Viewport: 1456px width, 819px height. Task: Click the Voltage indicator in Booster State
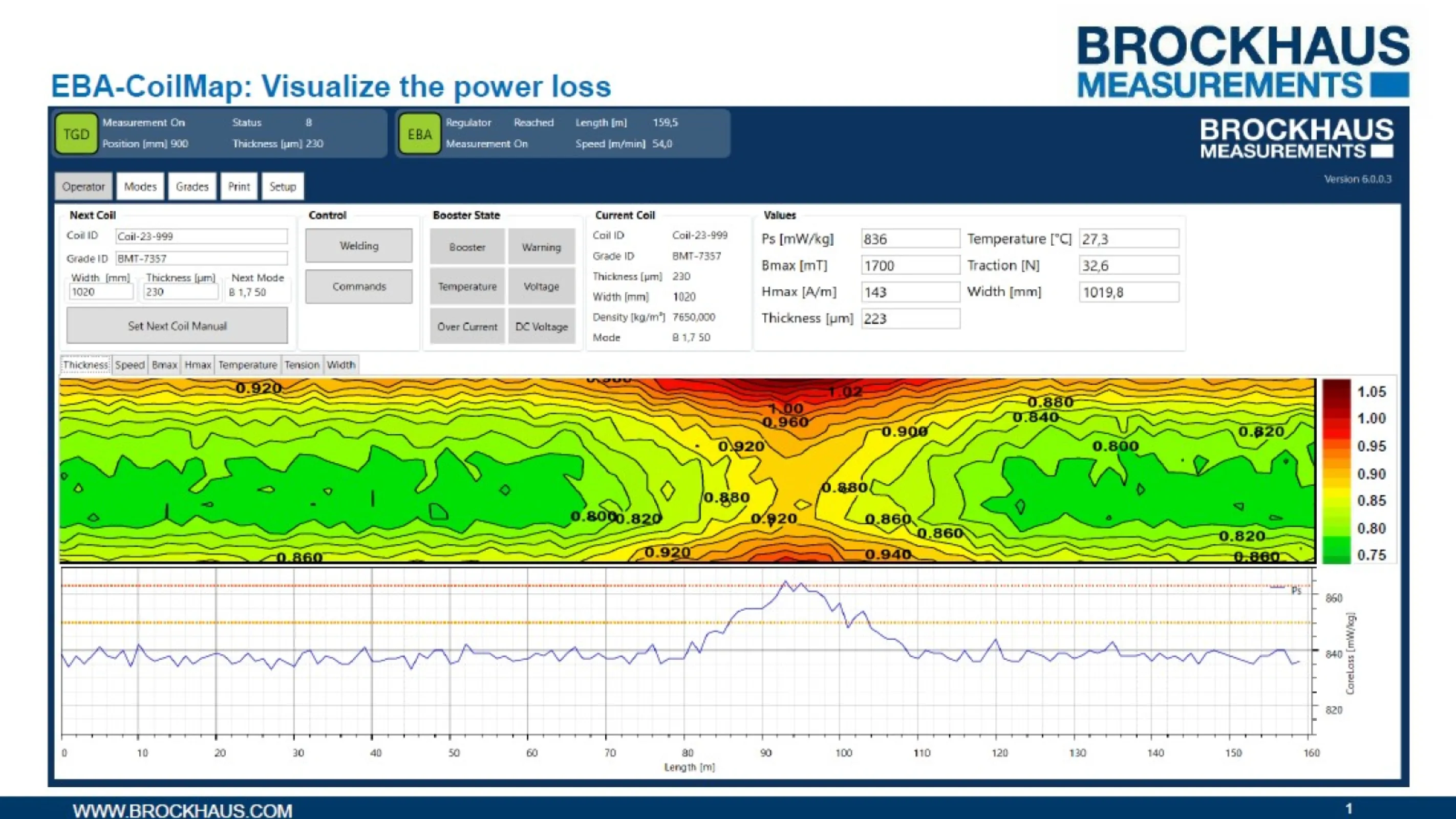point(541,287)
